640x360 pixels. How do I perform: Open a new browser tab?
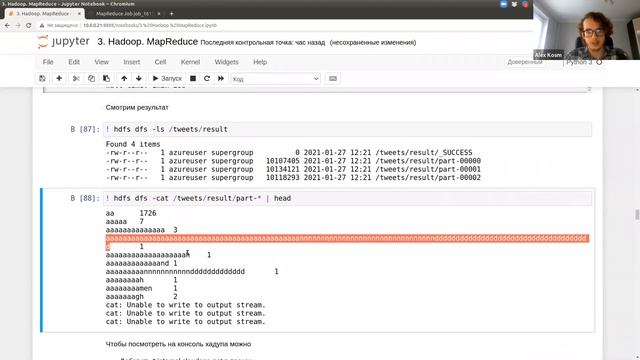pyautogui.click(x=171, y=13)
